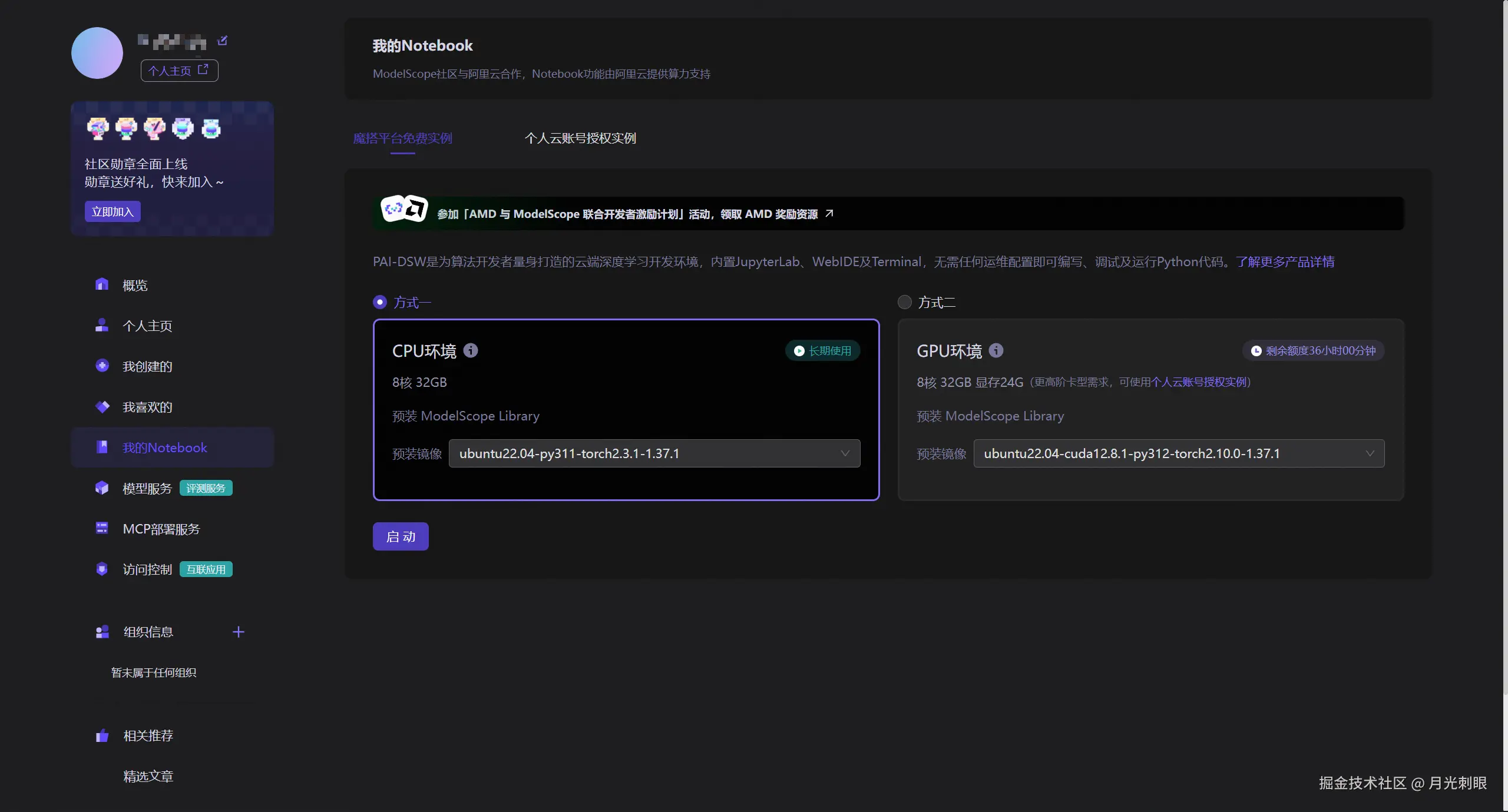1508x812 pixels.
Task: Click the plus icon to add organization
Action: click(239, 632)
